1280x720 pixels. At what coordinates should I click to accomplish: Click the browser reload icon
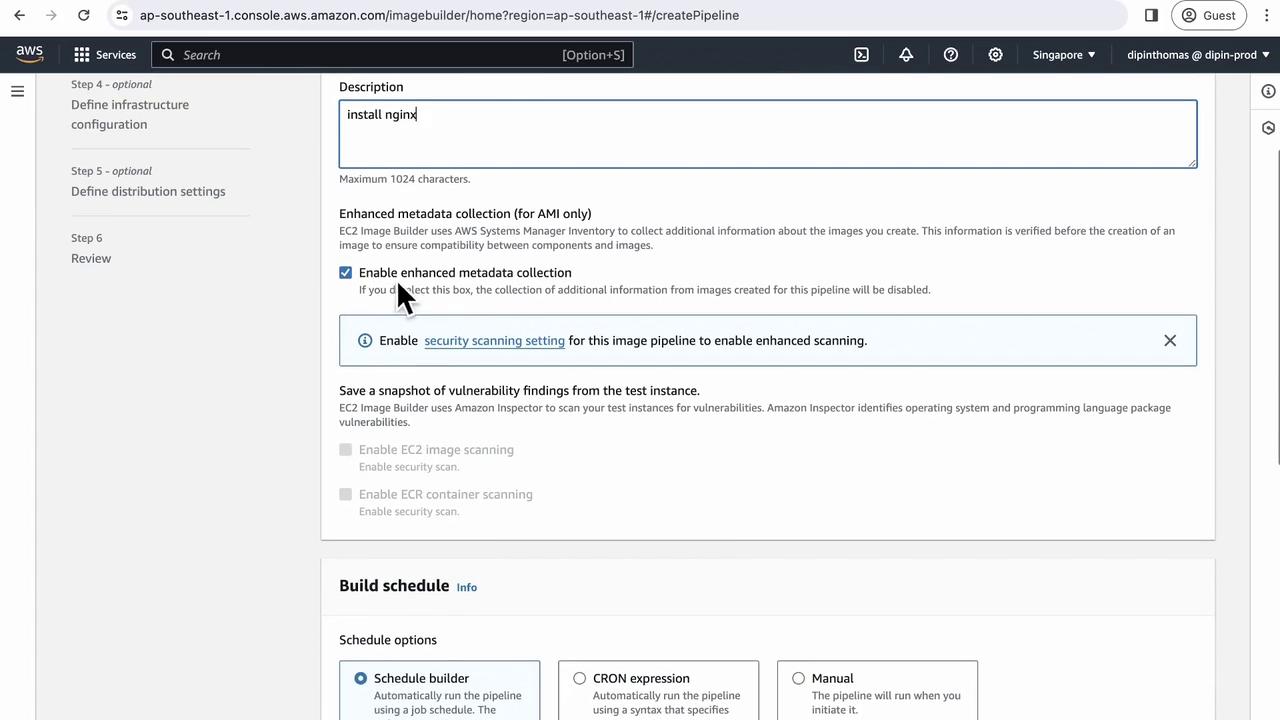84,15
